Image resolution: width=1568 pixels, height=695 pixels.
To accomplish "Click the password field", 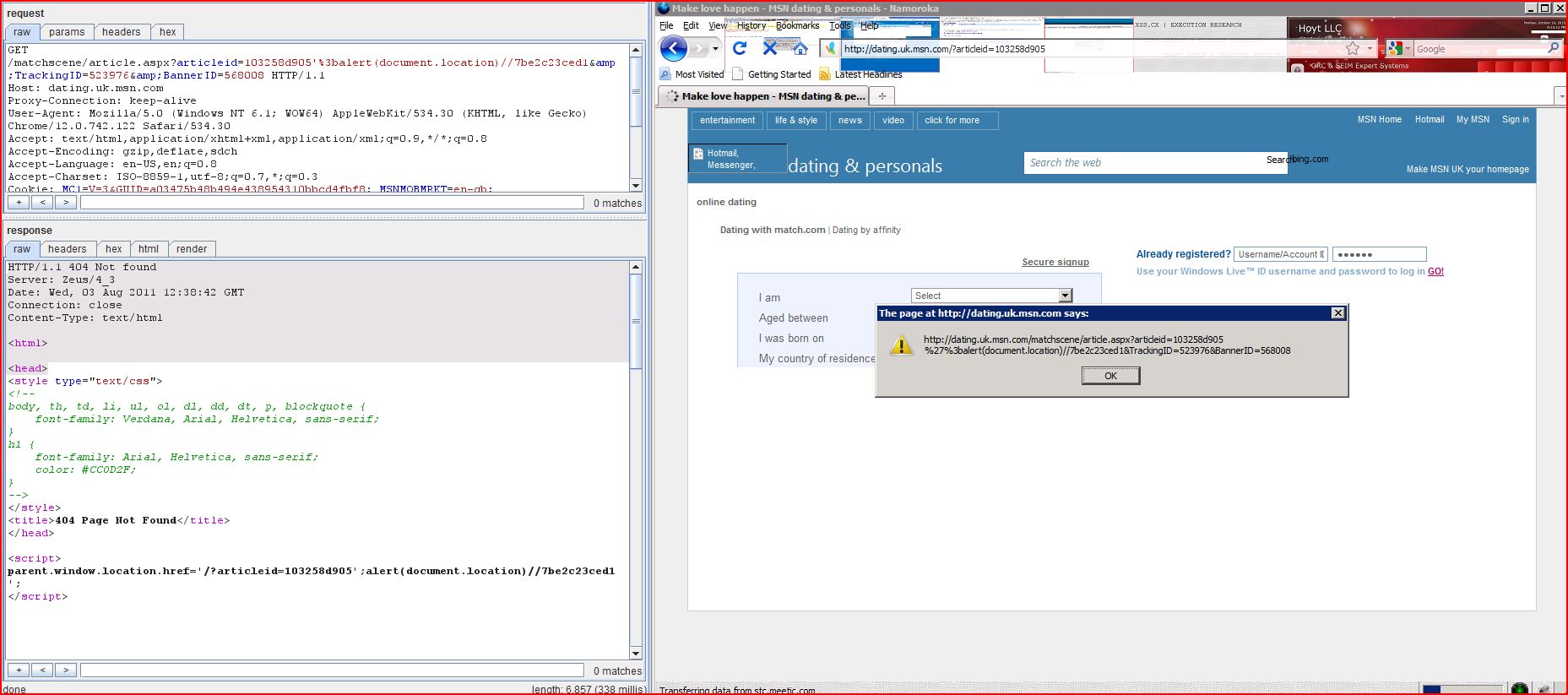I will pyautogui.click(x=1379, y=254).
